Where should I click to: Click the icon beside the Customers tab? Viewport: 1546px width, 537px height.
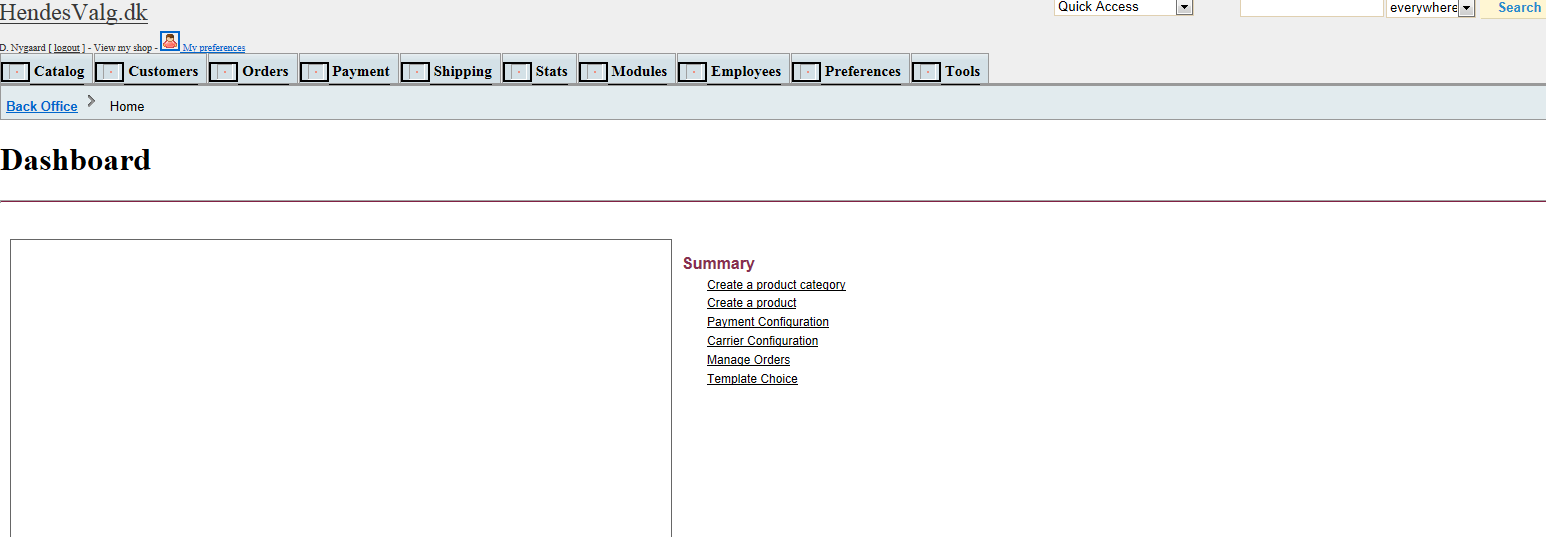point(110,72)
